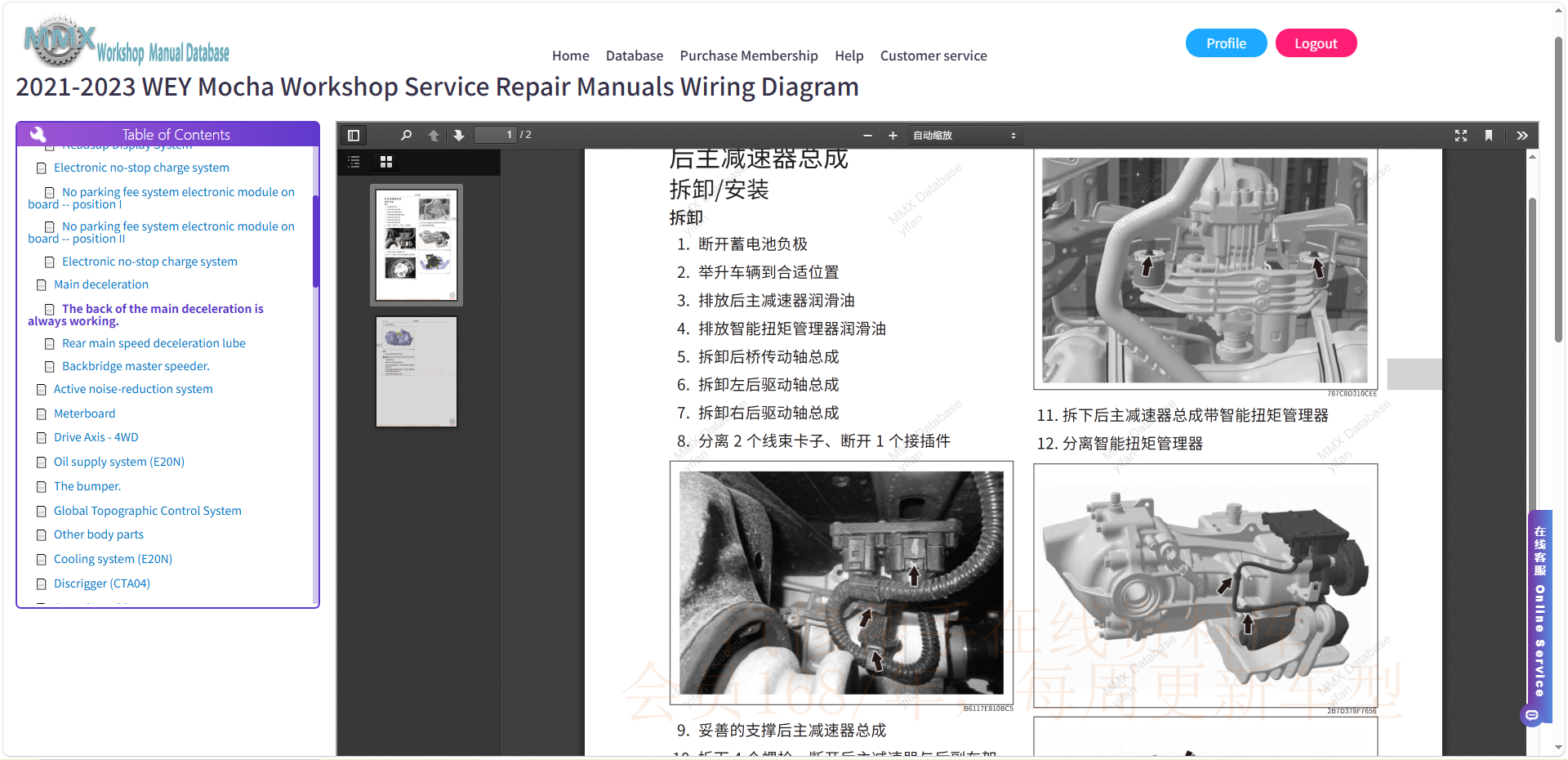
Task: Click the MMX Workshop Manual Database logo
Action: (127, 42)
